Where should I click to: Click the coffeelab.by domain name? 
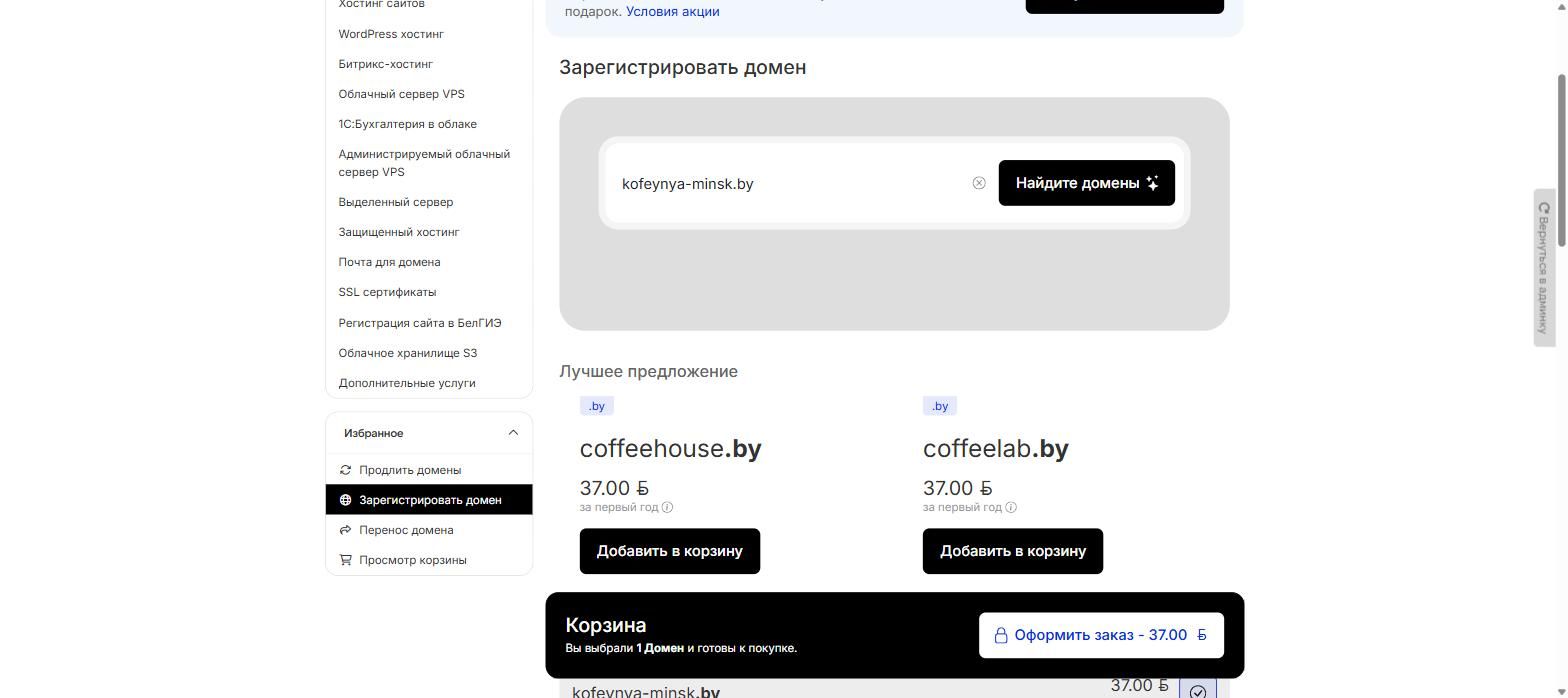tap(996, 449)
